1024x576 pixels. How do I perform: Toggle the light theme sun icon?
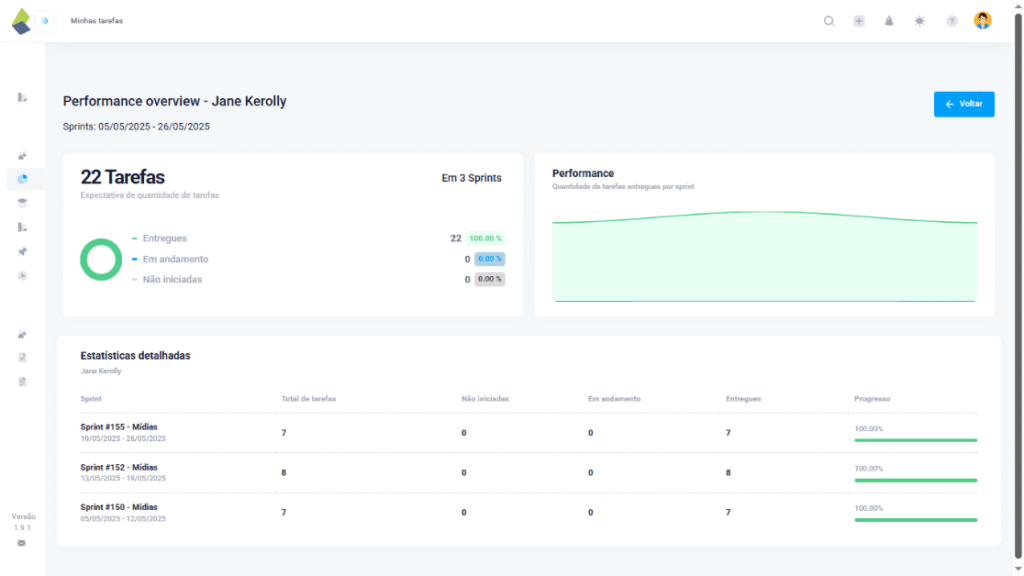pyautogui.click(x=920, y=21)
